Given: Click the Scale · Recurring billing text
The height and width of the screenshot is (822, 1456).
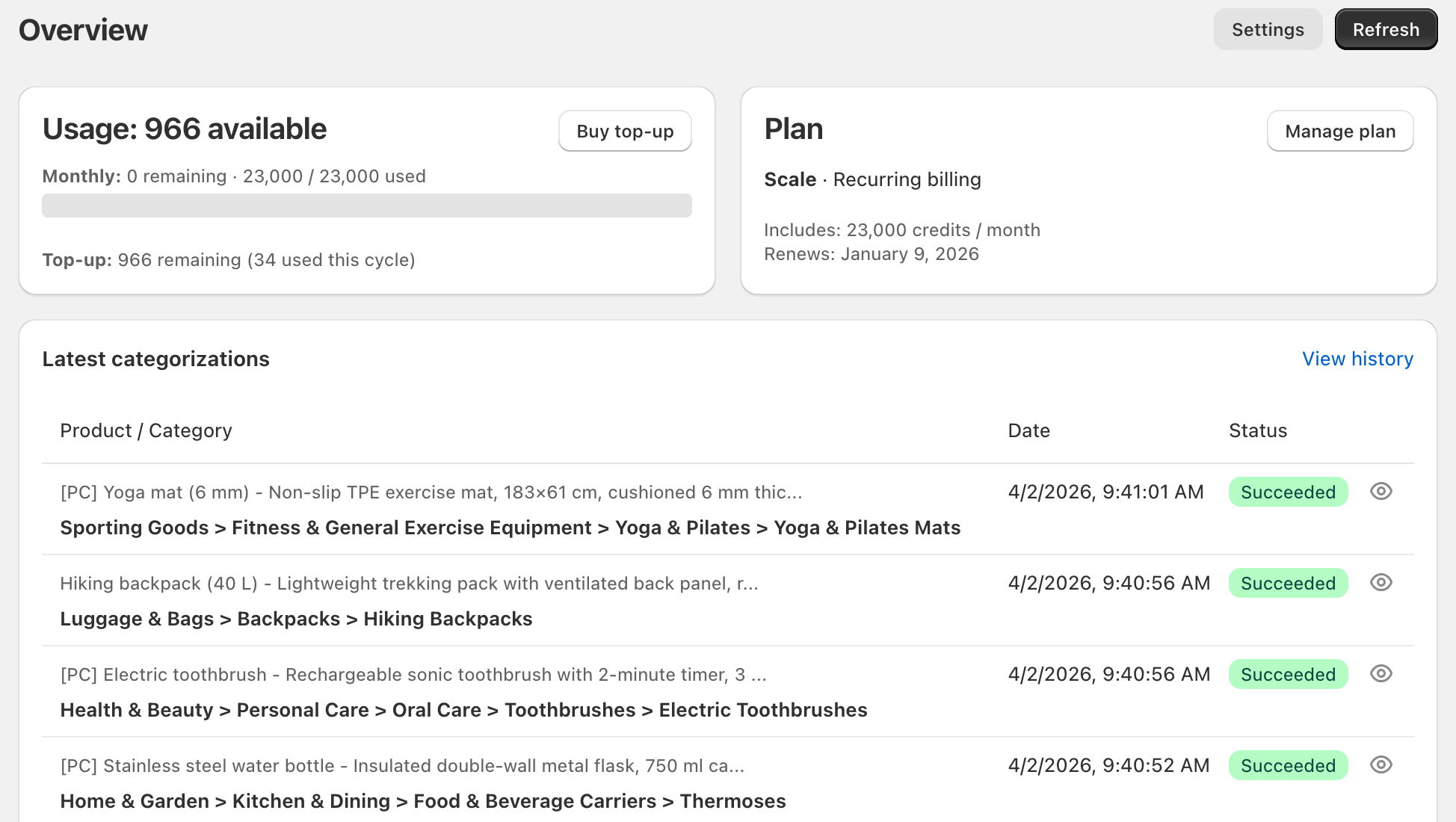Looking at the screenshot, I should pos(872,179).
